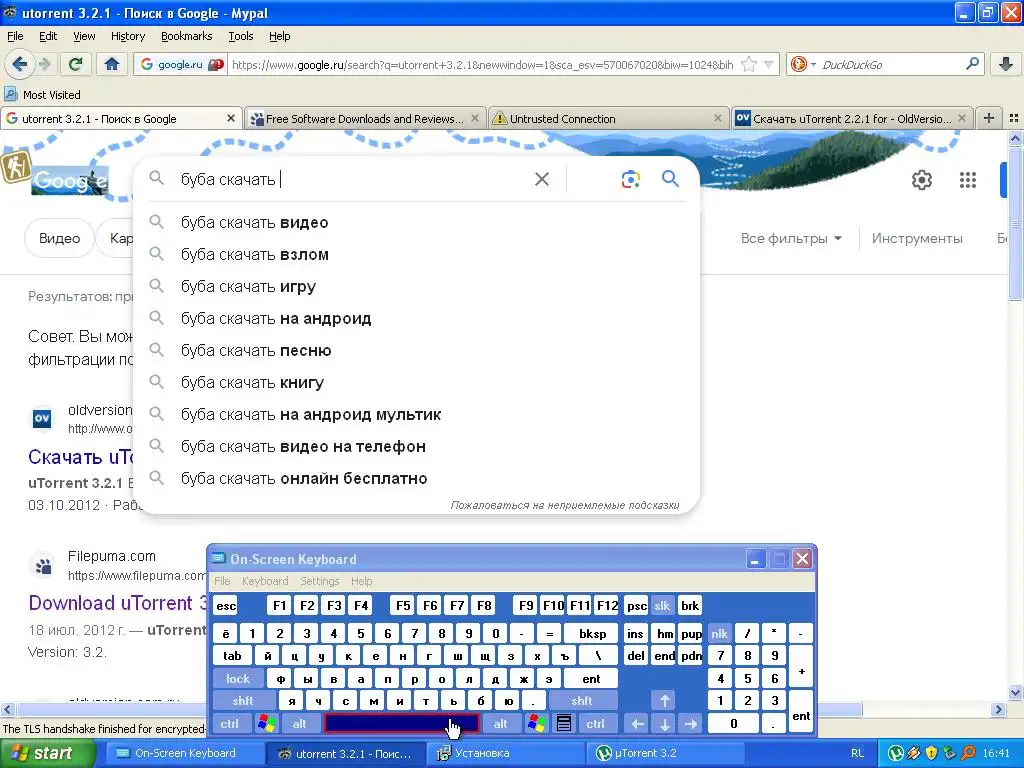This screenshot has height=768, width=1024.
Task: Toggle the left shft key on On-Screen Keyboard
Action: click(x=243, y=701)
